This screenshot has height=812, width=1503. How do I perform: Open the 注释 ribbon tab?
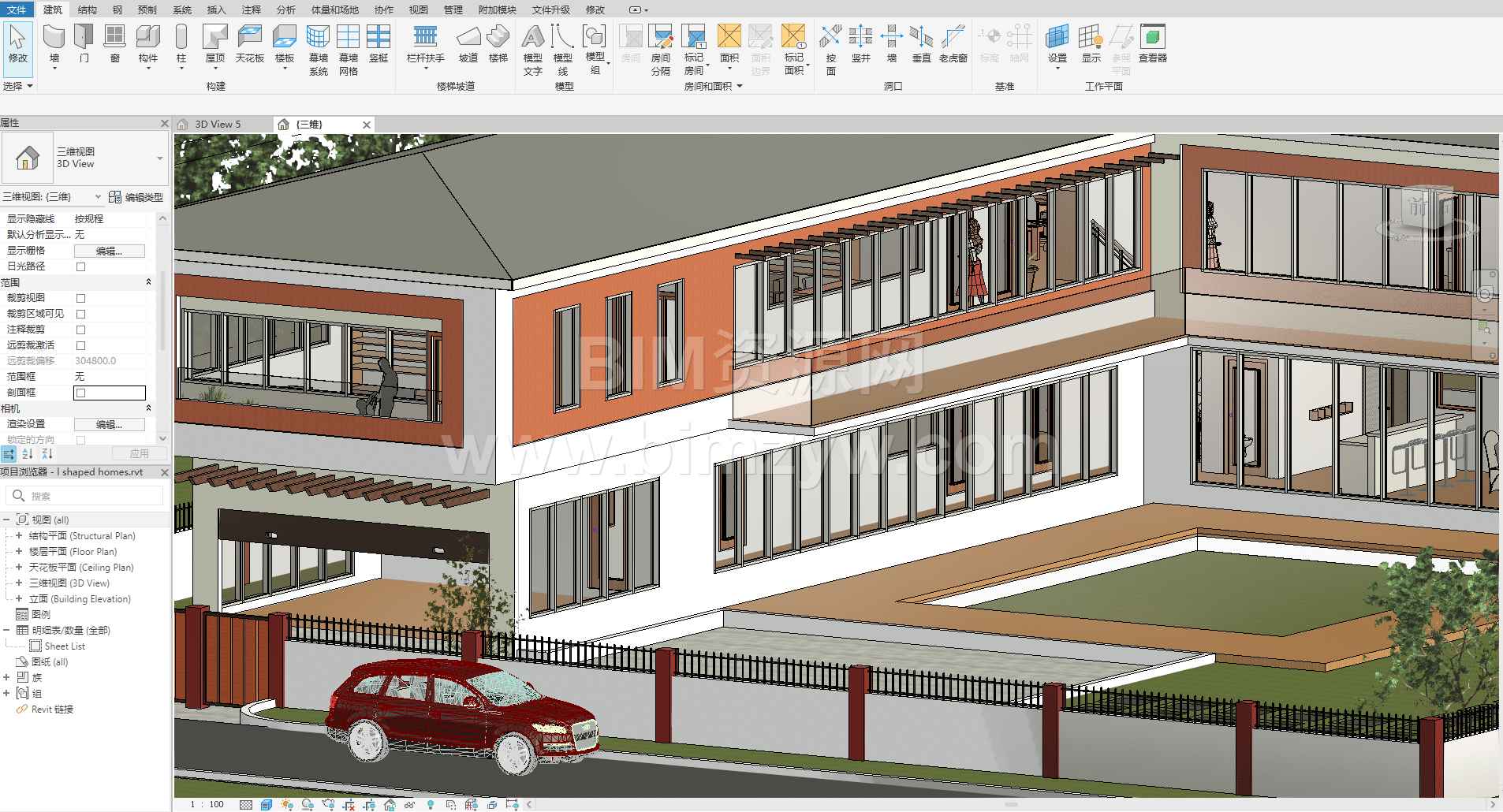click(x=251, y=9)
